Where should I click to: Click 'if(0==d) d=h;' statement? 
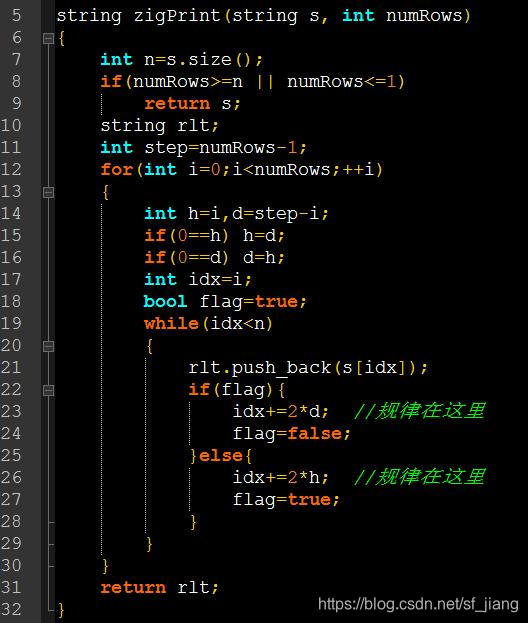(215, 257)
